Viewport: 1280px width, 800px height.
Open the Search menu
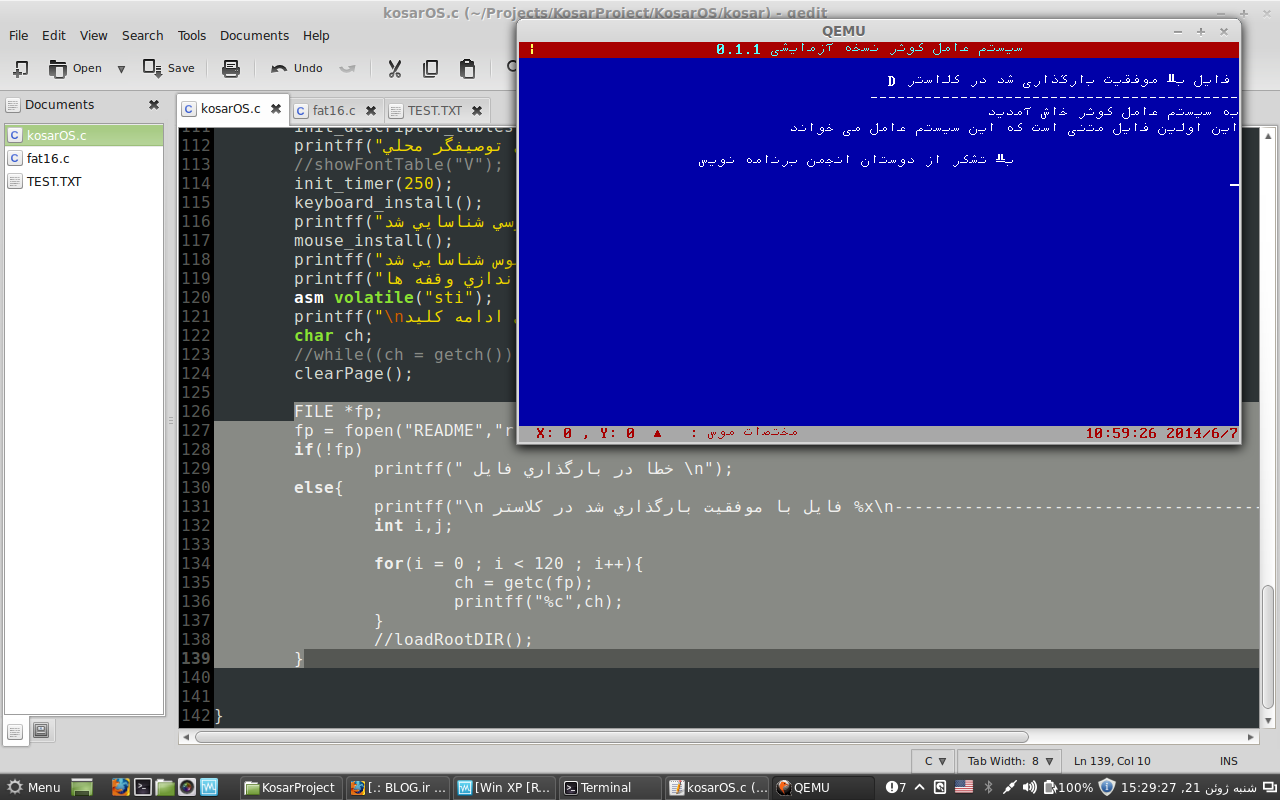[x=143, y=35]
